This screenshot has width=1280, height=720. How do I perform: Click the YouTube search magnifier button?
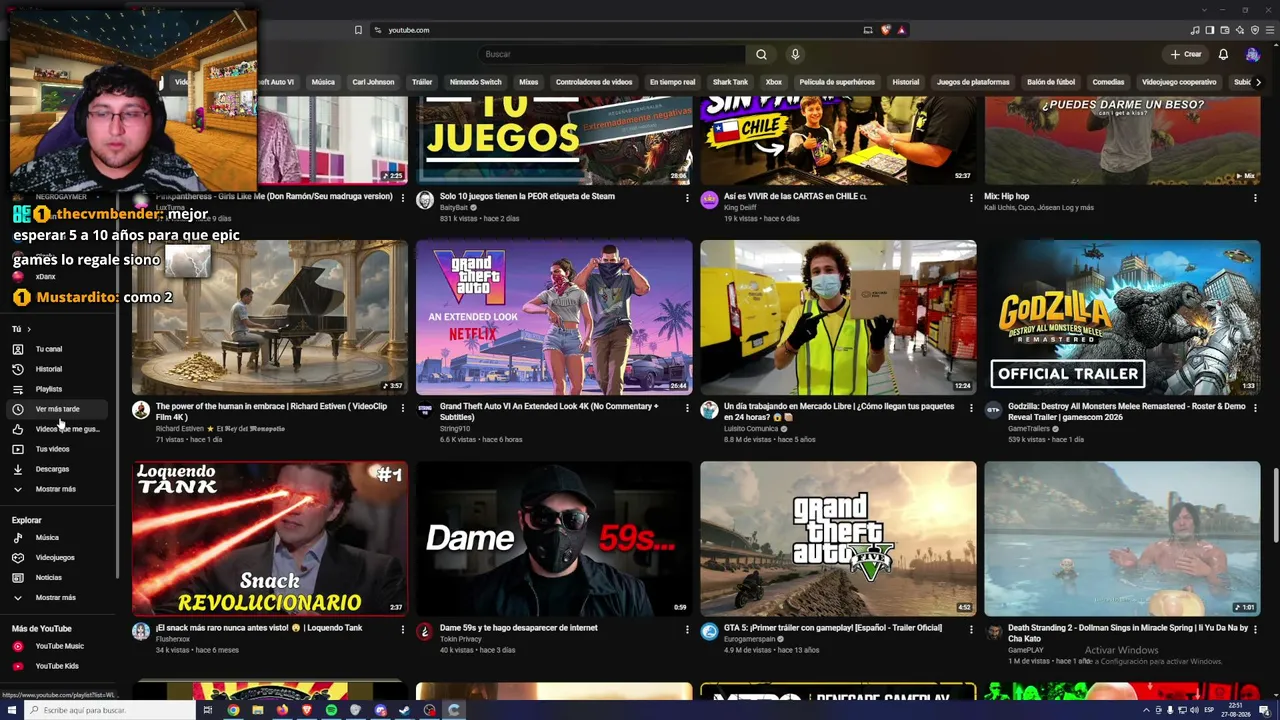click(x=761, y=54)
